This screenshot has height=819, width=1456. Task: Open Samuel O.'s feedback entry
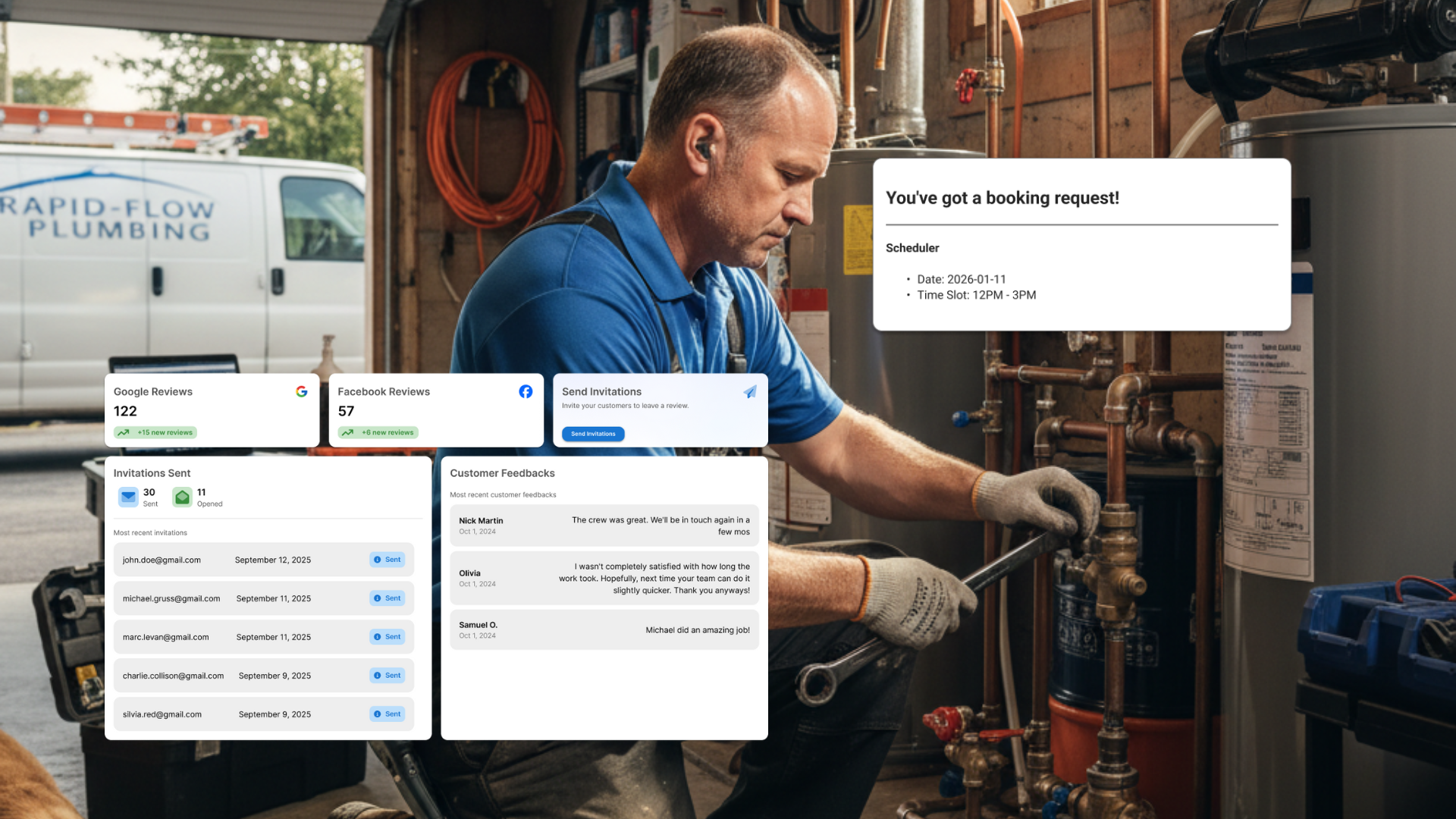click(604, 630)
